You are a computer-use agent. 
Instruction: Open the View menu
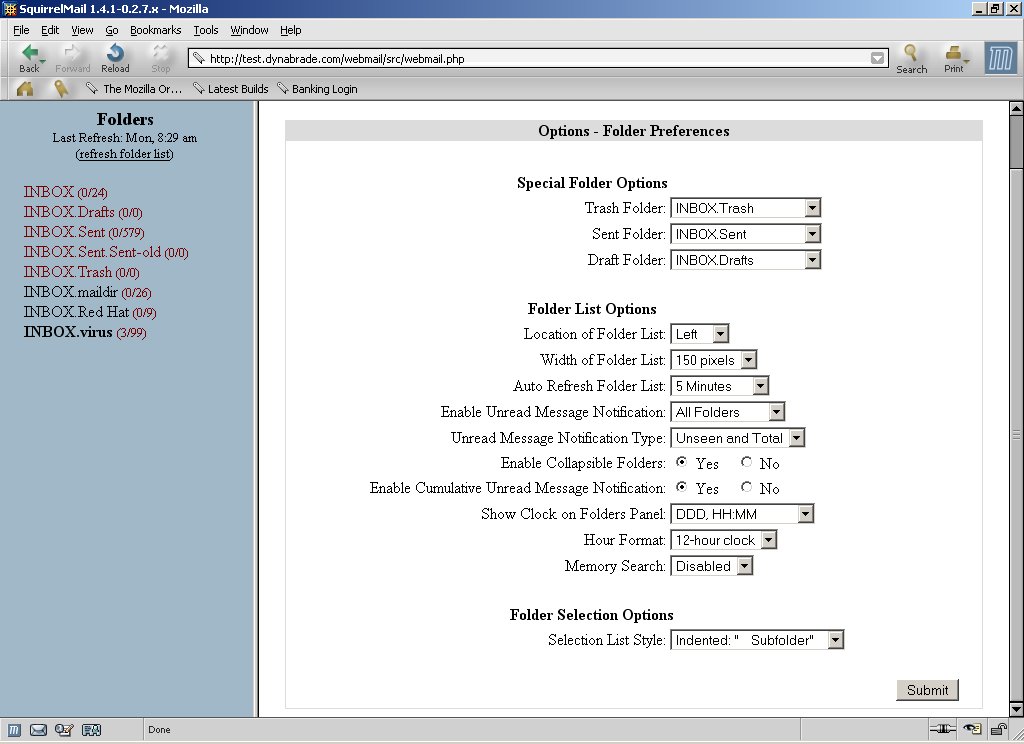(x=82, y=30)
